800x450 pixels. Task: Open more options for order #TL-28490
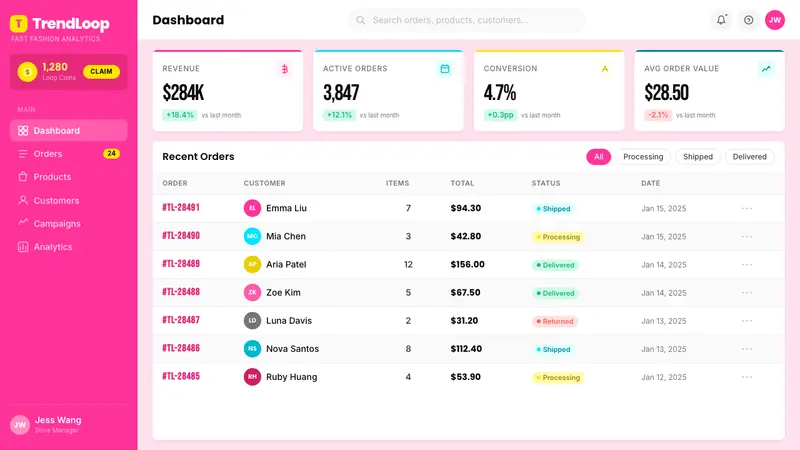747,236
